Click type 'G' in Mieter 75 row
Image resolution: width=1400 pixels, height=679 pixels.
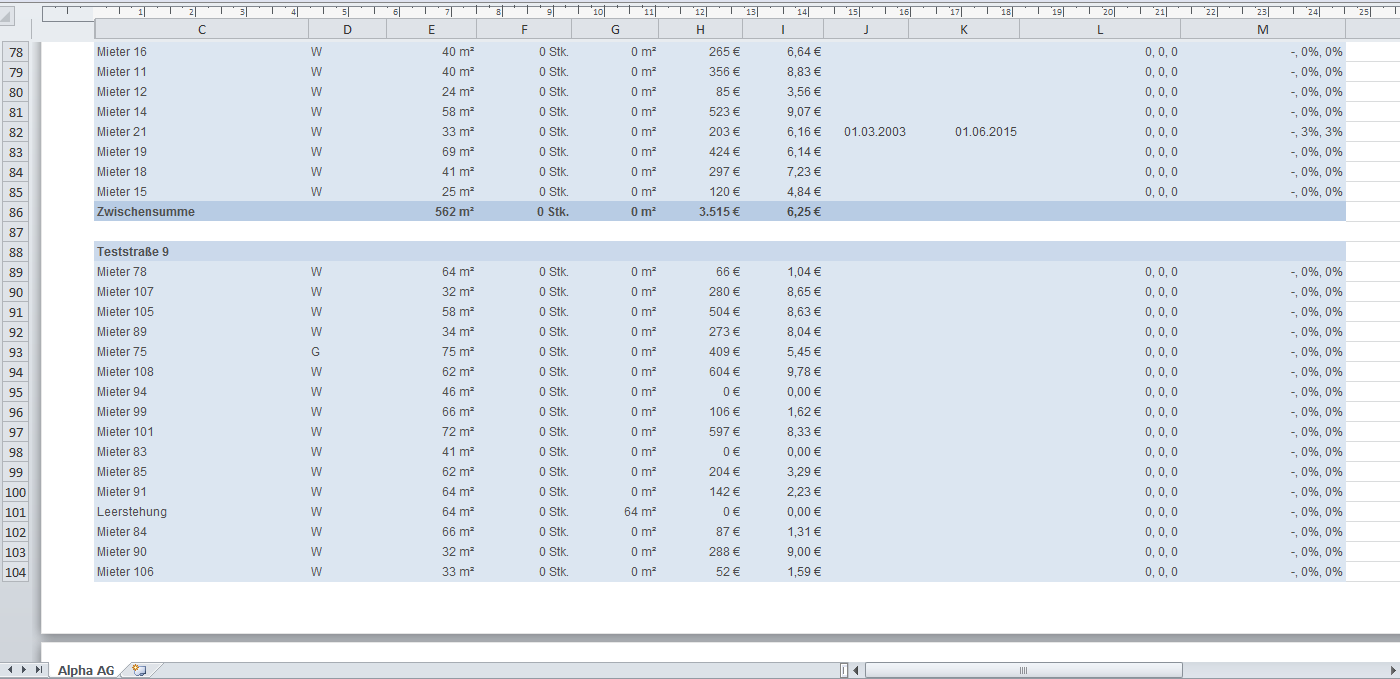[347, 351]
